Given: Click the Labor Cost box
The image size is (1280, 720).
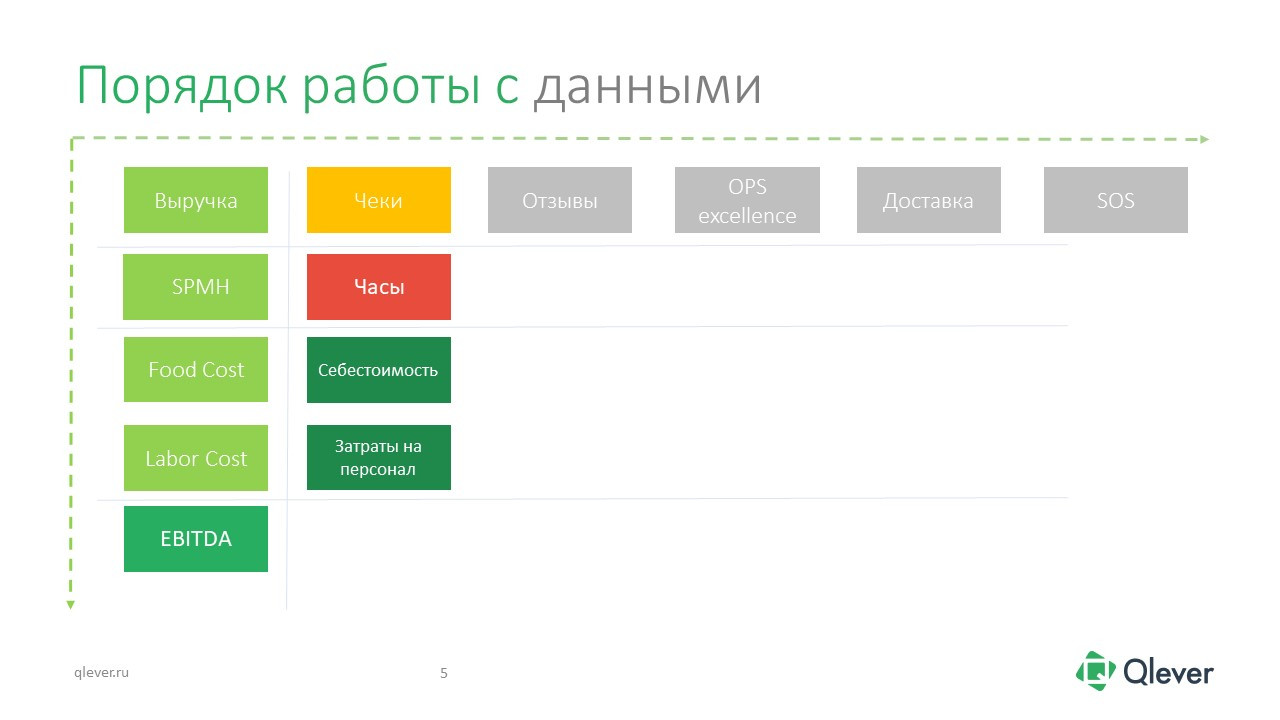Looking at the screenshot, I should click(x=196, y=458).
